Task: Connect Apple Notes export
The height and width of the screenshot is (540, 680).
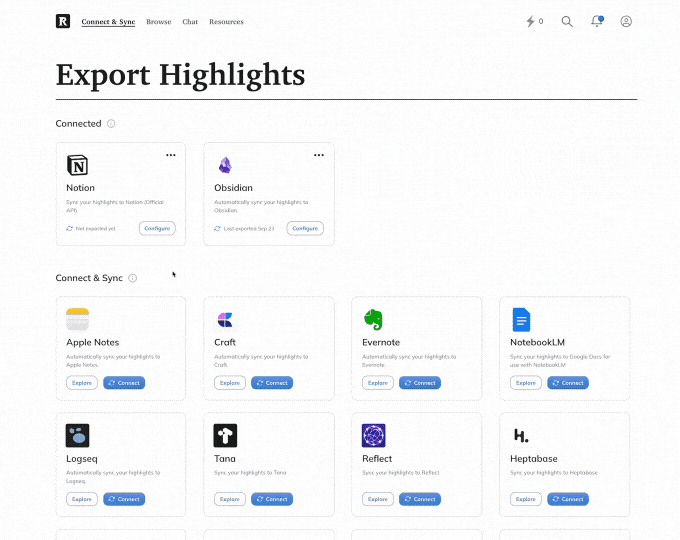Action: point(124,383)
